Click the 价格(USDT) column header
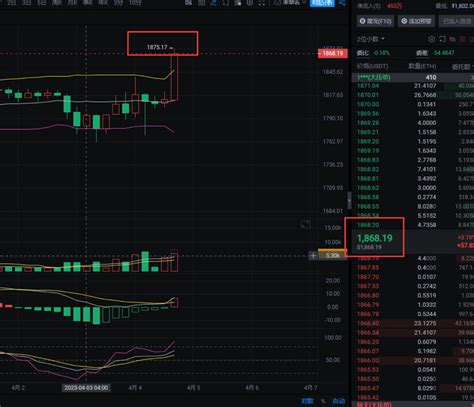The image size is (474, 407). 372,66
